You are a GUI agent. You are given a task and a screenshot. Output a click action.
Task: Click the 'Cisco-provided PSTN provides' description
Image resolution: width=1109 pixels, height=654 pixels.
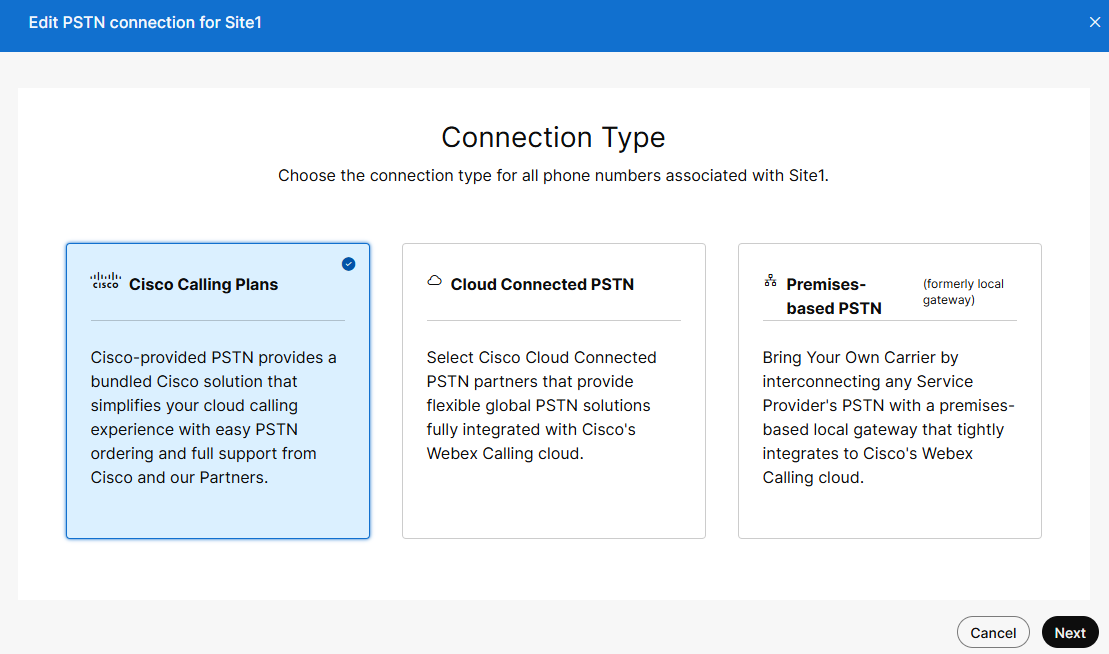(214, 417)
